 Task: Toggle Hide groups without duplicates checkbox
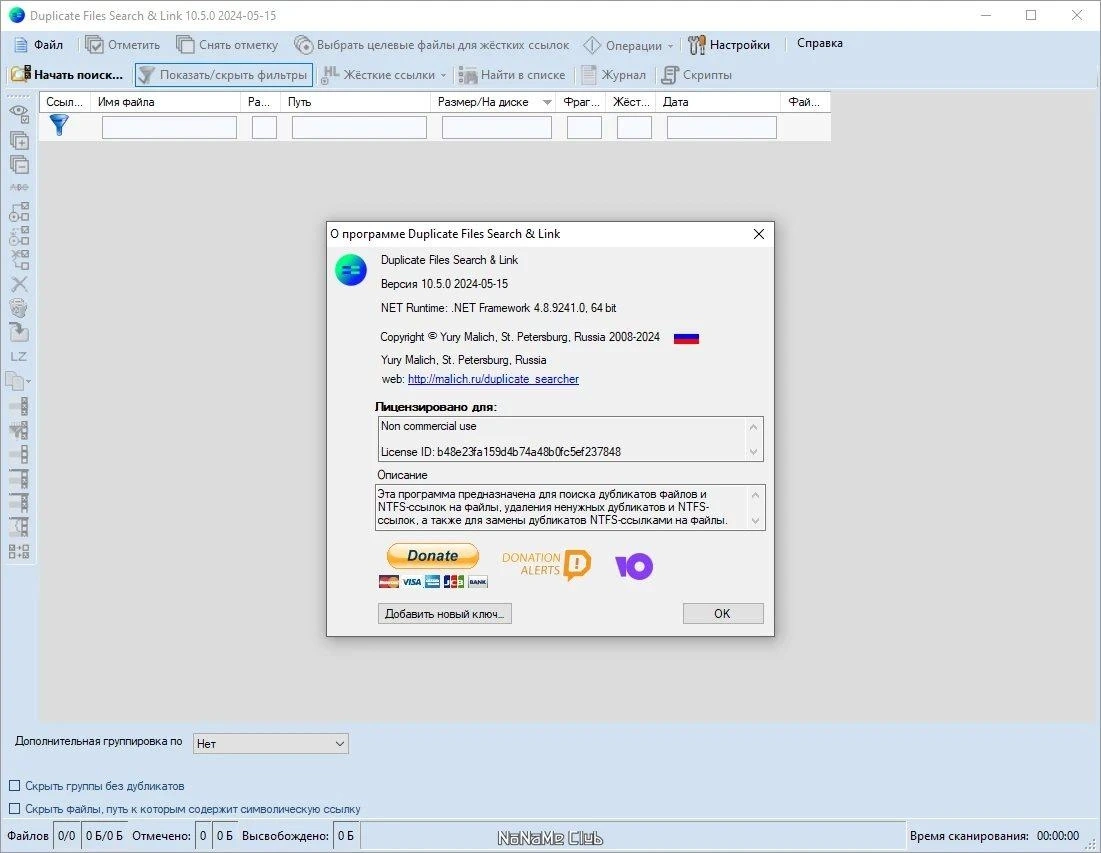click(14, 786)
